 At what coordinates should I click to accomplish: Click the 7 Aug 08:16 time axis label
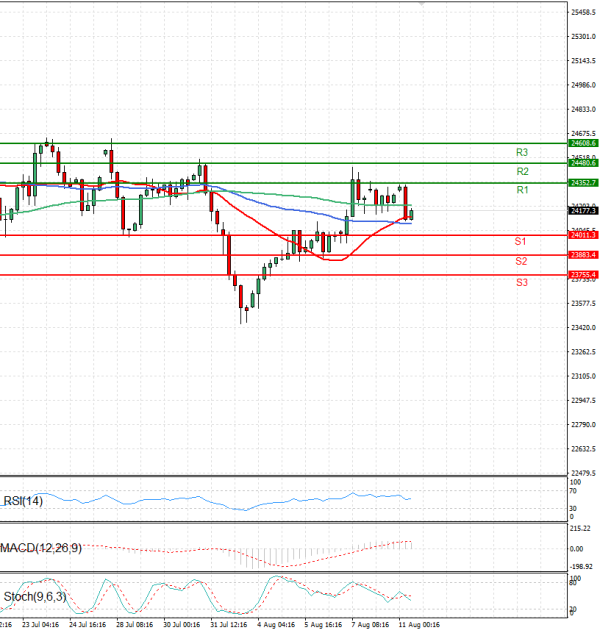(x=372, y=623)
